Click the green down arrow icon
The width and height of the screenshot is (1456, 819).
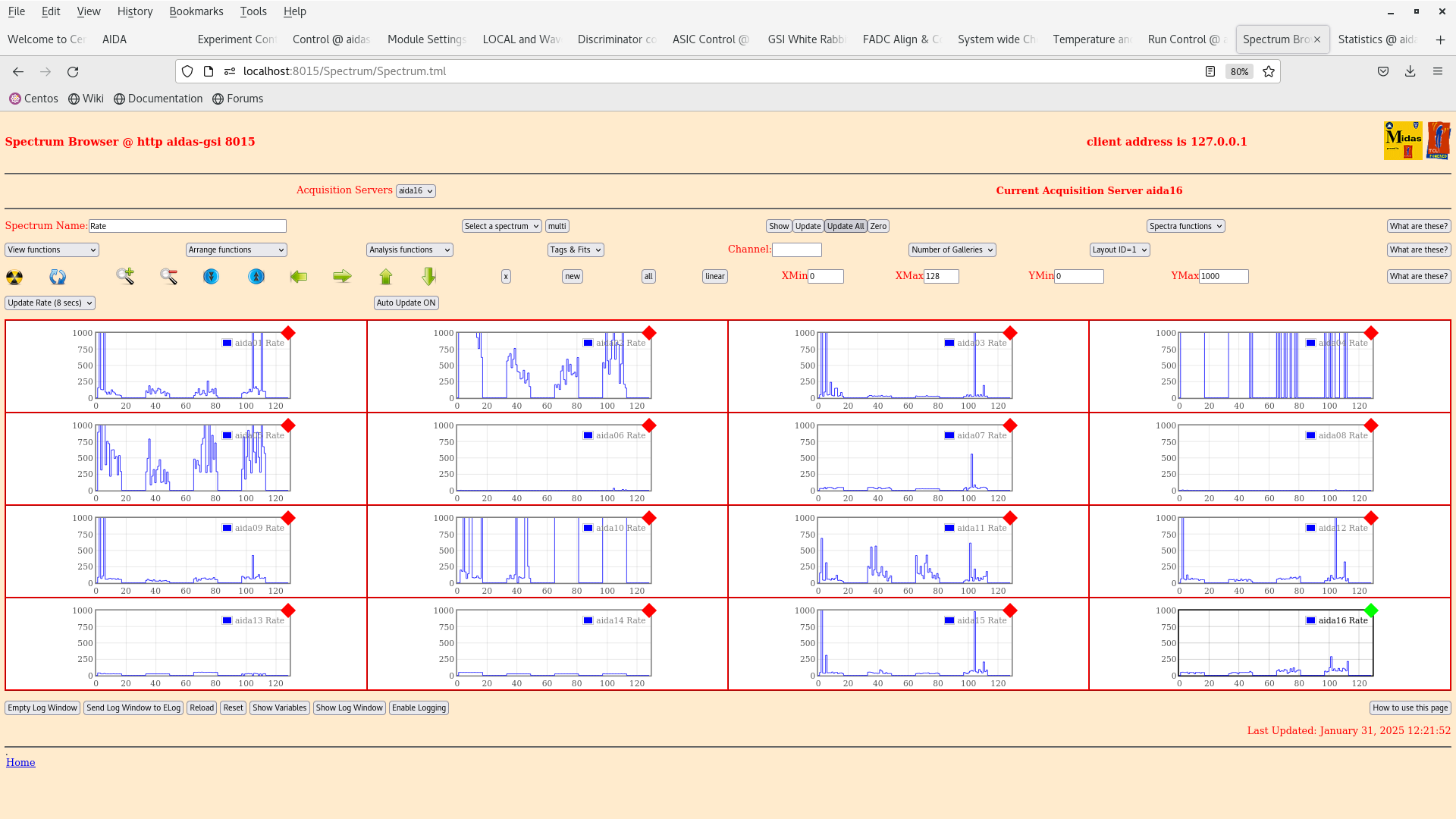tap(429, 277)
